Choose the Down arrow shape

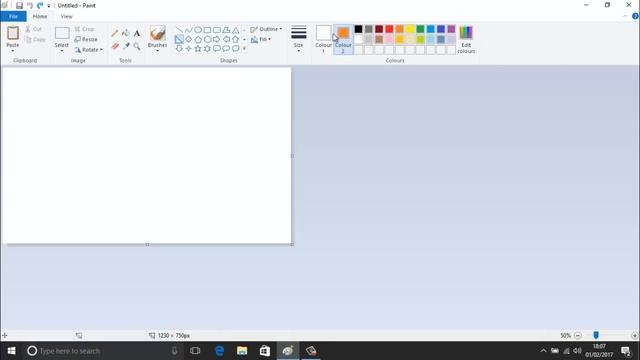tap(179, 49)
